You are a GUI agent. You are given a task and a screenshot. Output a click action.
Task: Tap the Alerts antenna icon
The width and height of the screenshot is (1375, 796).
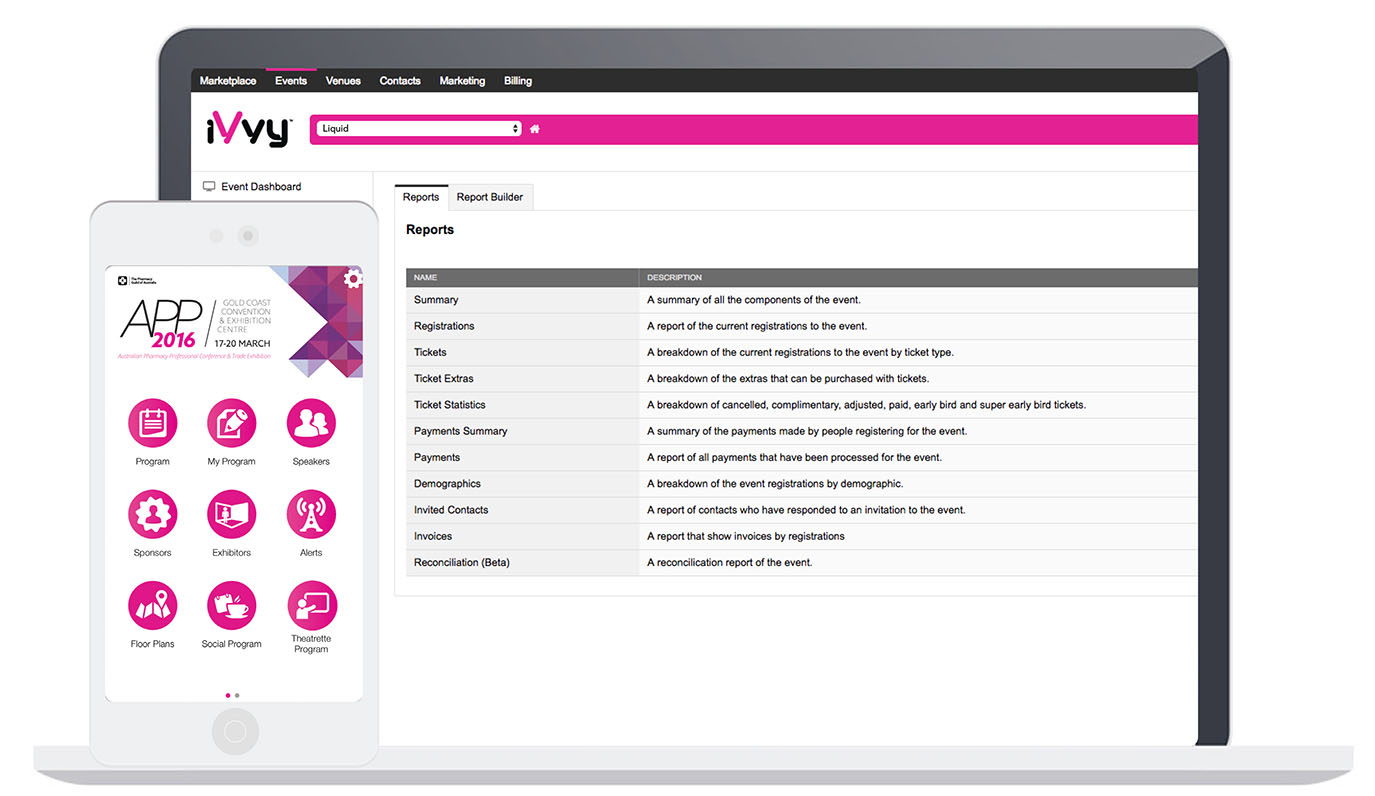pos(311,515)
